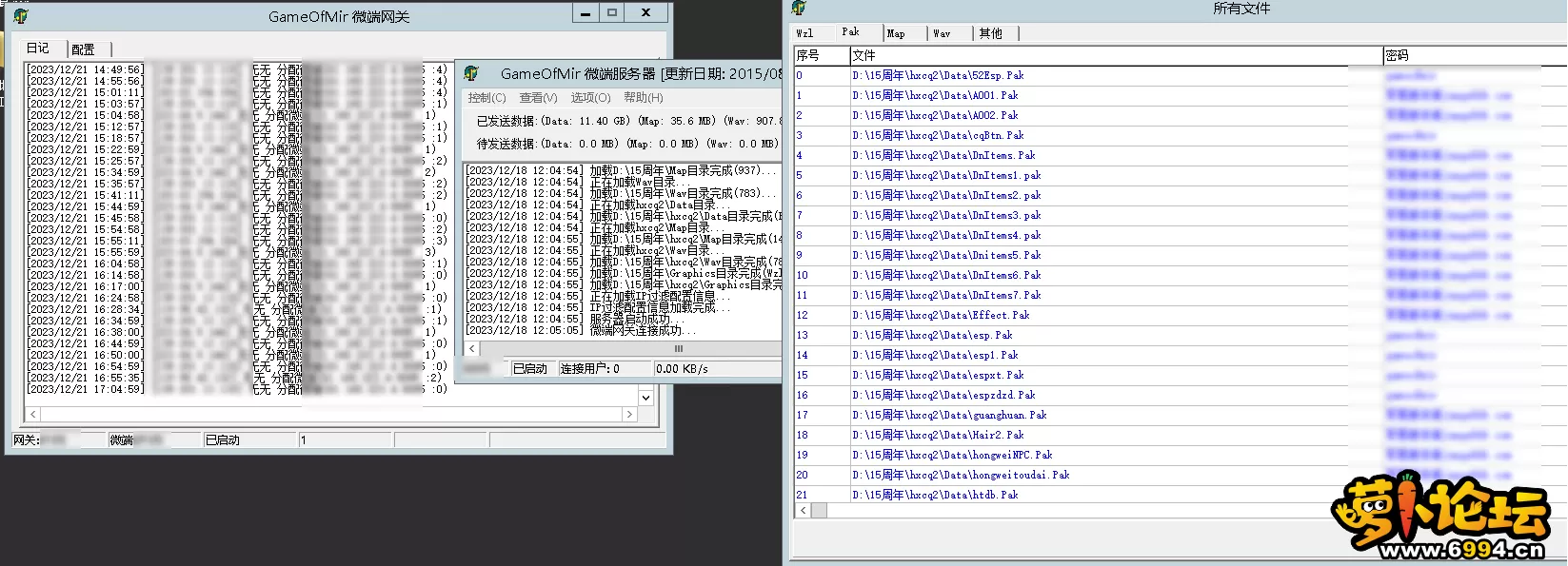Select the Wzl tab in file list

click(805, 33)
